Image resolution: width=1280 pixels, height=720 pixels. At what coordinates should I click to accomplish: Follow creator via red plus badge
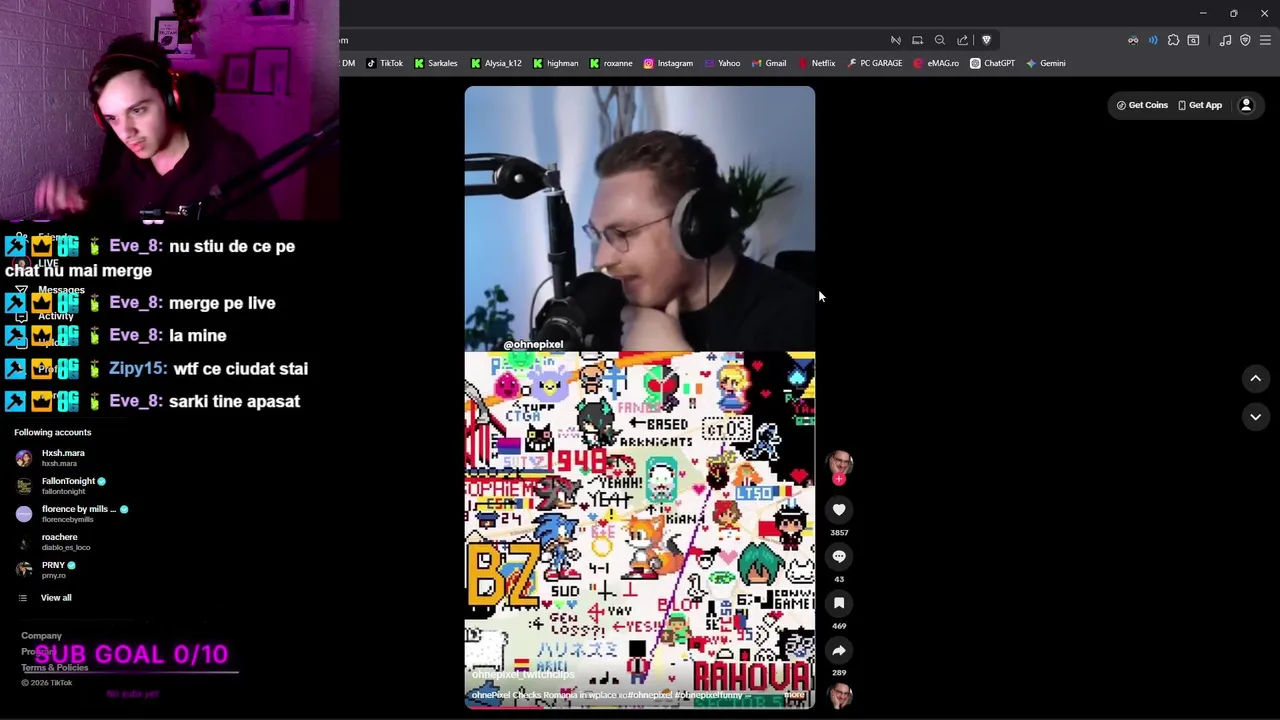point(839,479)
